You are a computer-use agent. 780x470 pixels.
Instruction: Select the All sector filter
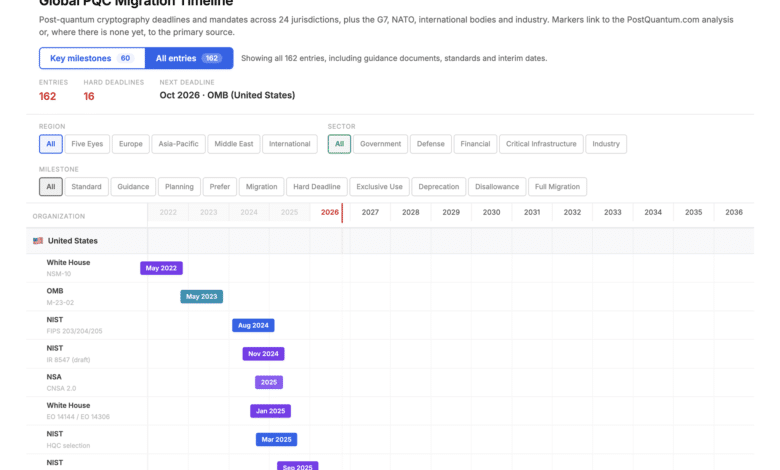tap(339, 144)
